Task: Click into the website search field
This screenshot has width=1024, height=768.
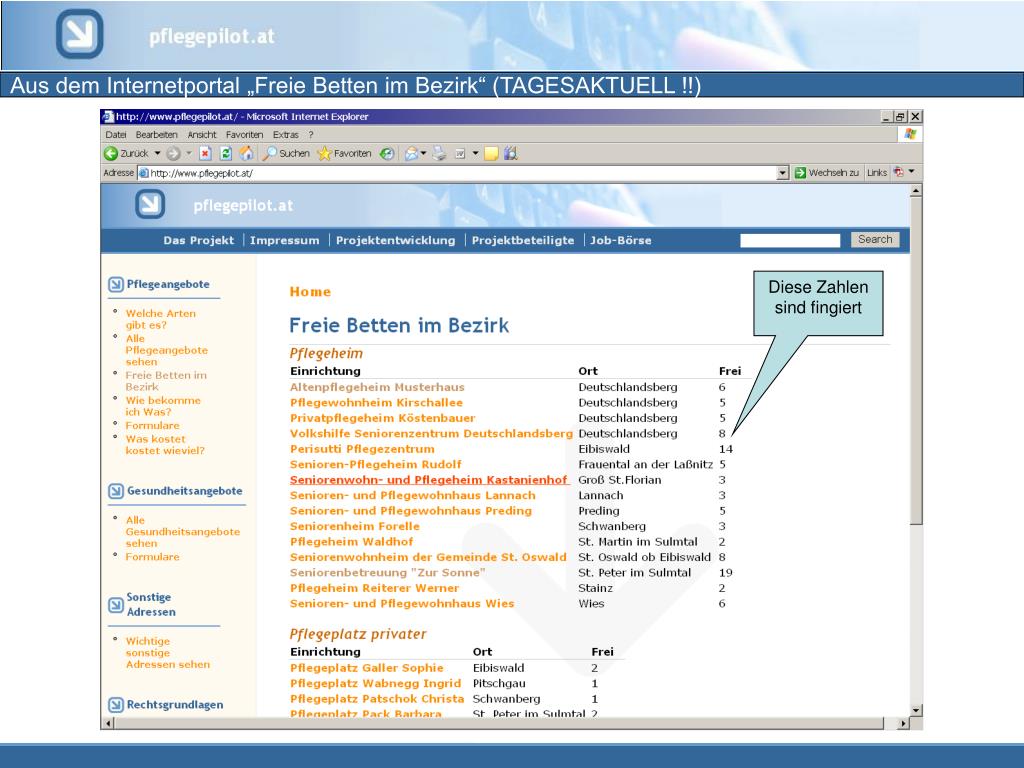Action: [x=790, y=240]
